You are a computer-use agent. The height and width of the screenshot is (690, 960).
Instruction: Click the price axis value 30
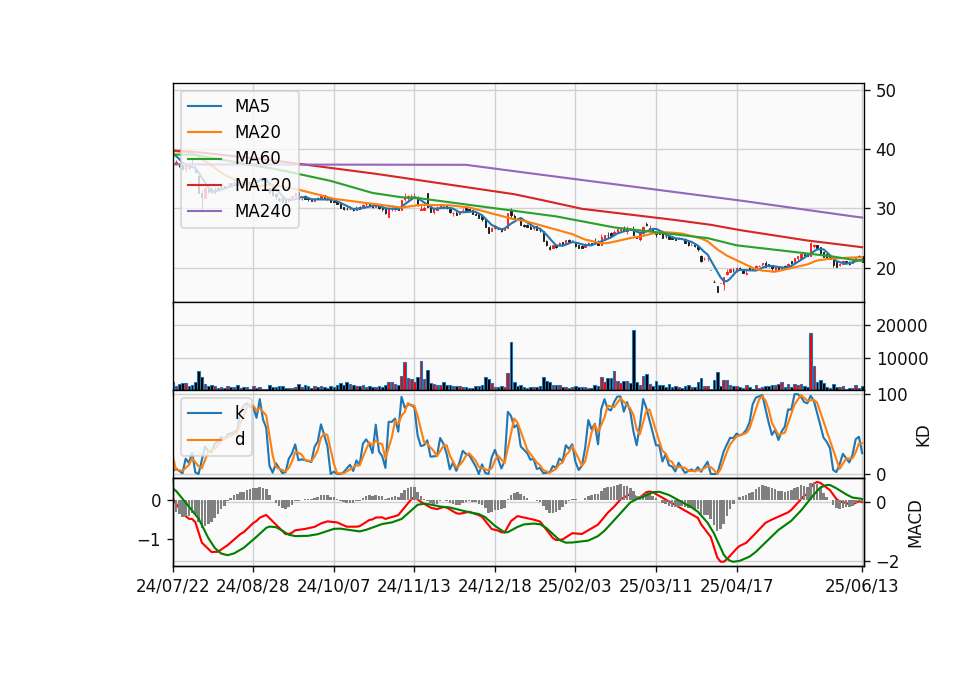click(x=885, y=209)
